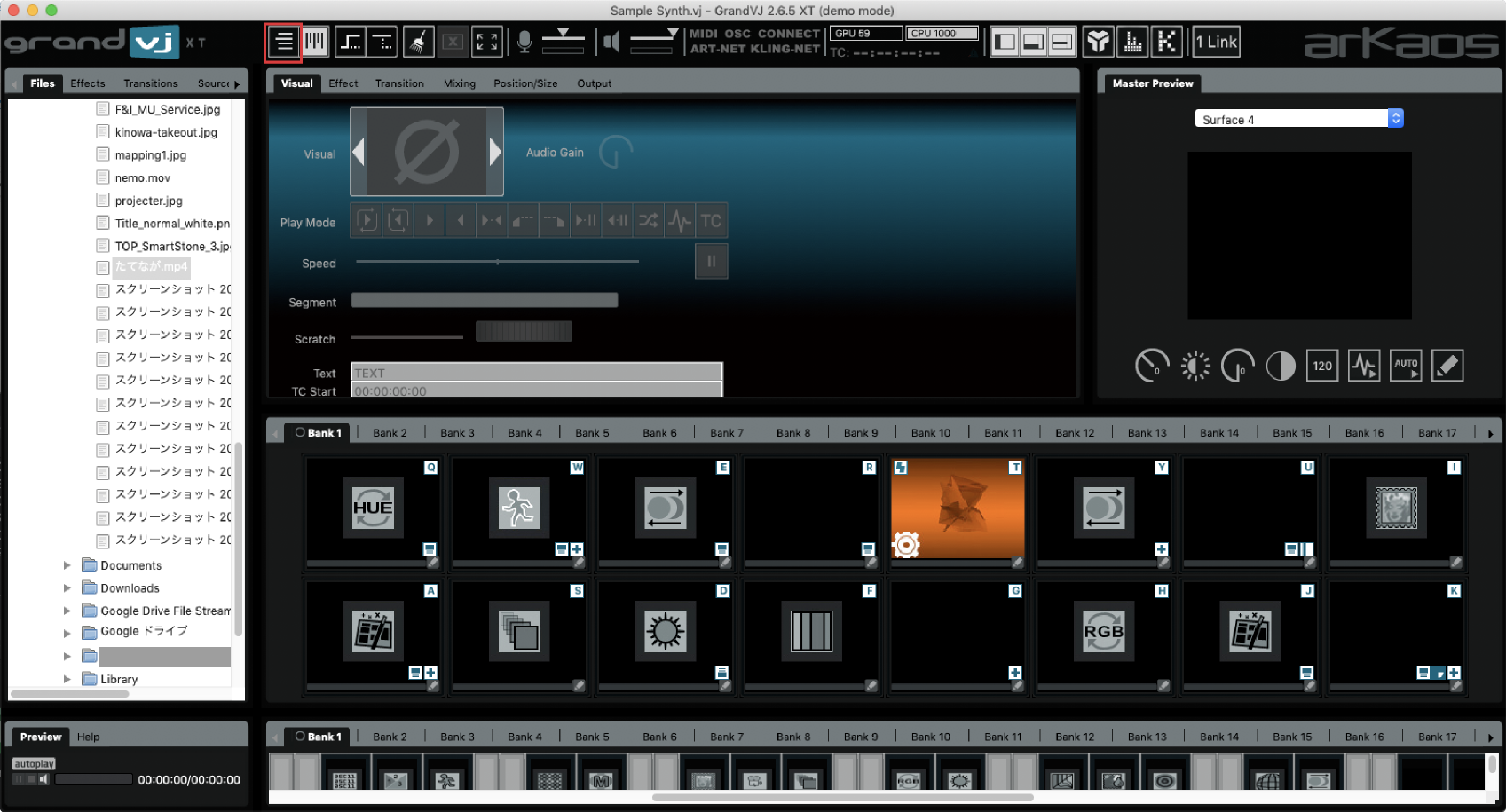Viewport: 1506px width, 812px height.
Task: Click the microphone icon in top toolbar
Action: 524,42
